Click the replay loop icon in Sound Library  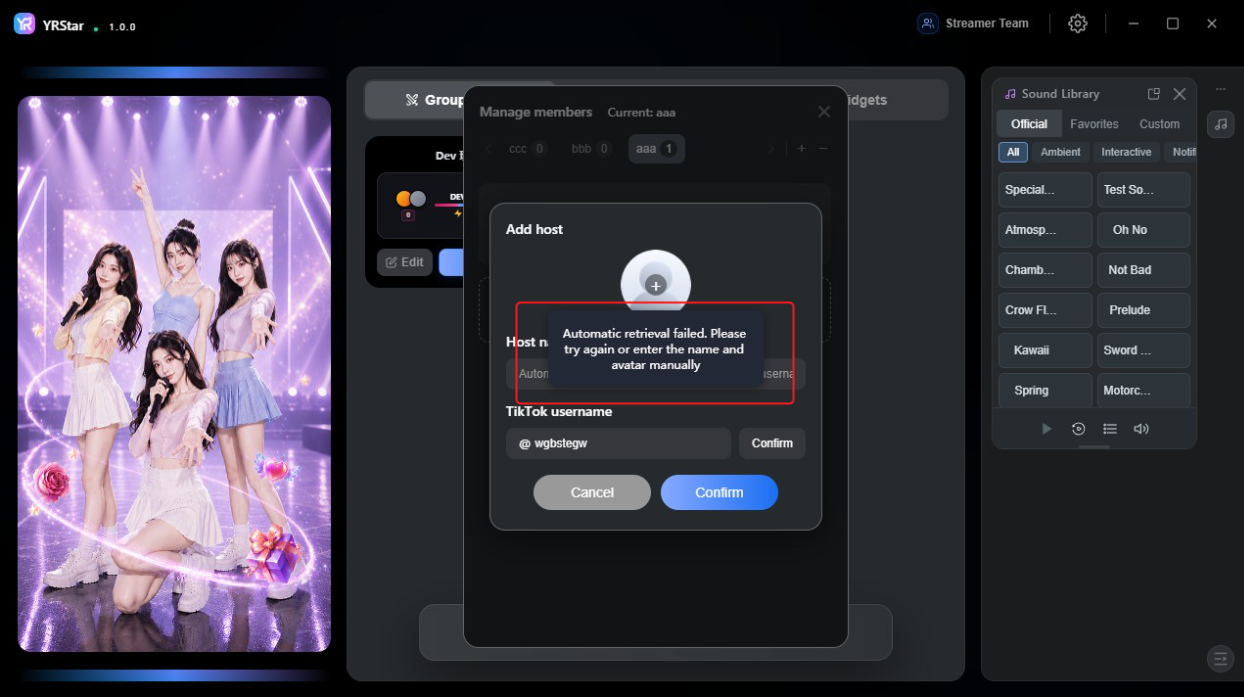pos(1078,428)
